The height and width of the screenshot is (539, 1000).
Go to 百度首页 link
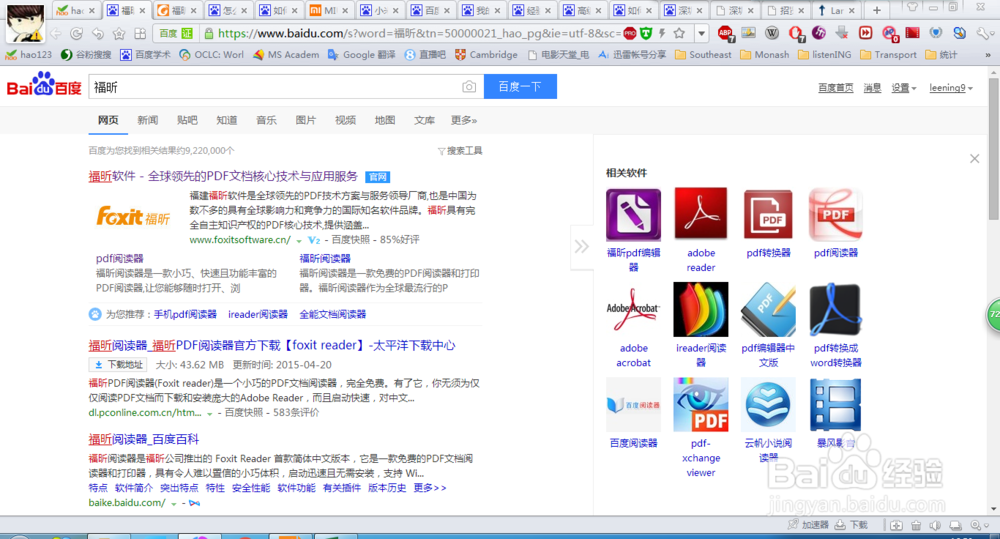pyautogui.click(x=835, y=88)
